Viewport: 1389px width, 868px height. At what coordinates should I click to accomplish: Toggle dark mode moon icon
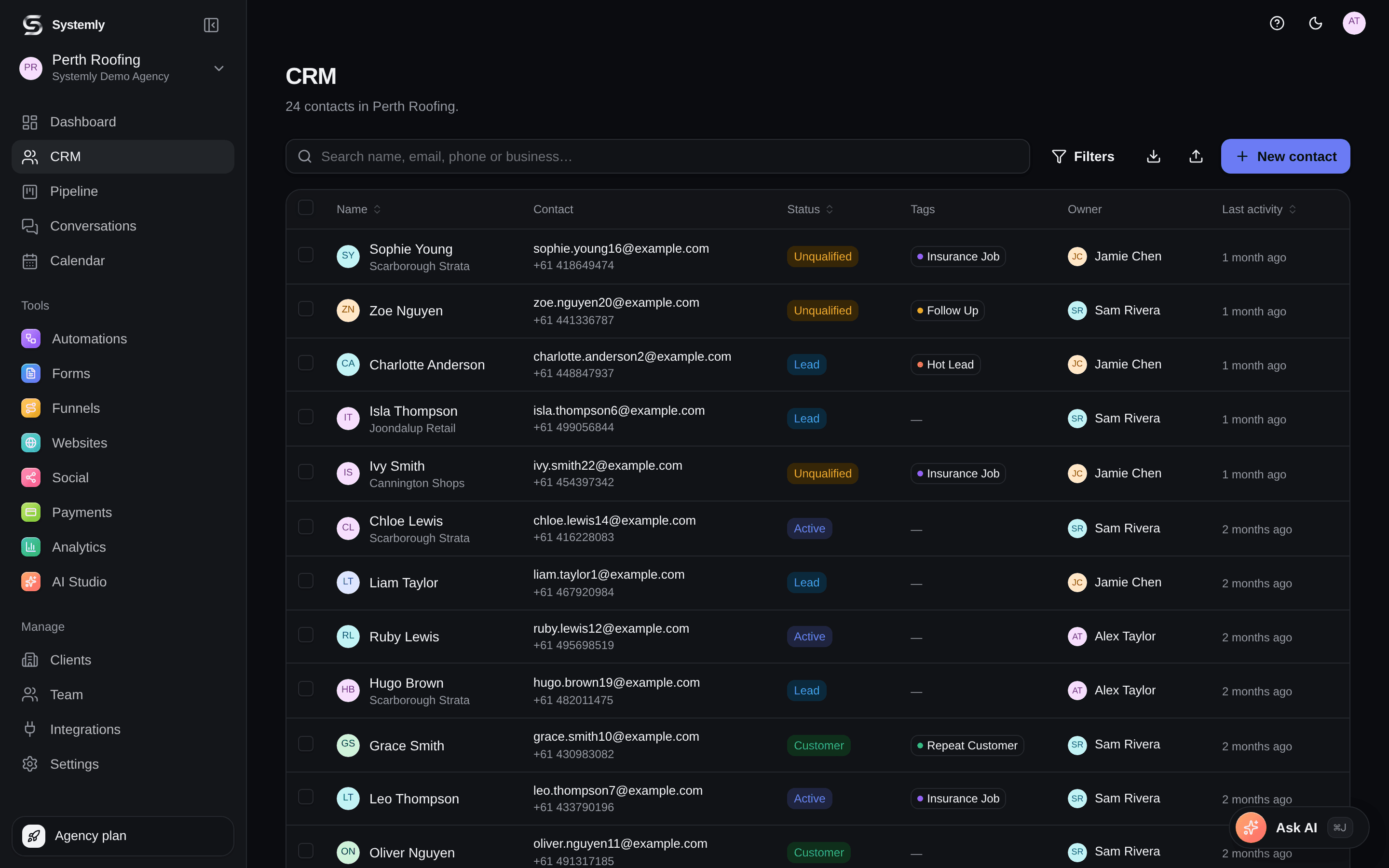pos(1315,23)
